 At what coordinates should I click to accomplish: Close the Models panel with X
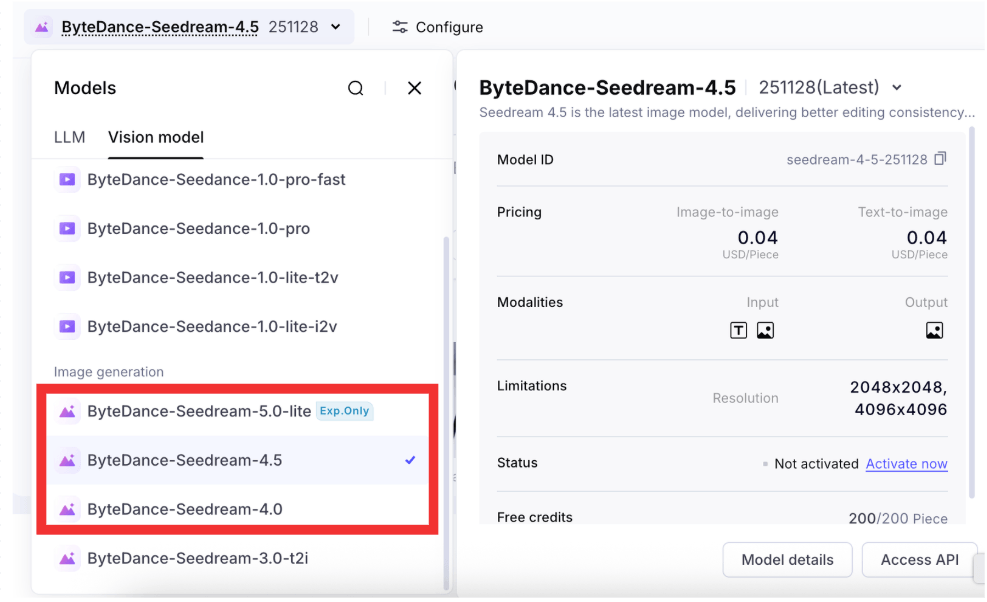coord(414,89)
